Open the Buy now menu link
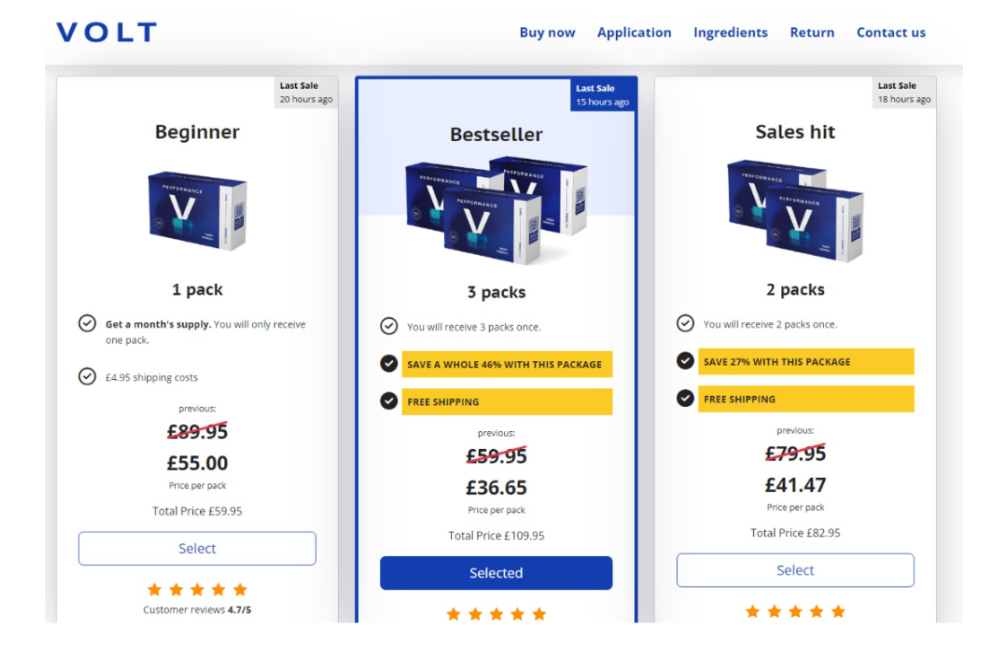The width and height of the screenshot is (992, 666). 547,32
